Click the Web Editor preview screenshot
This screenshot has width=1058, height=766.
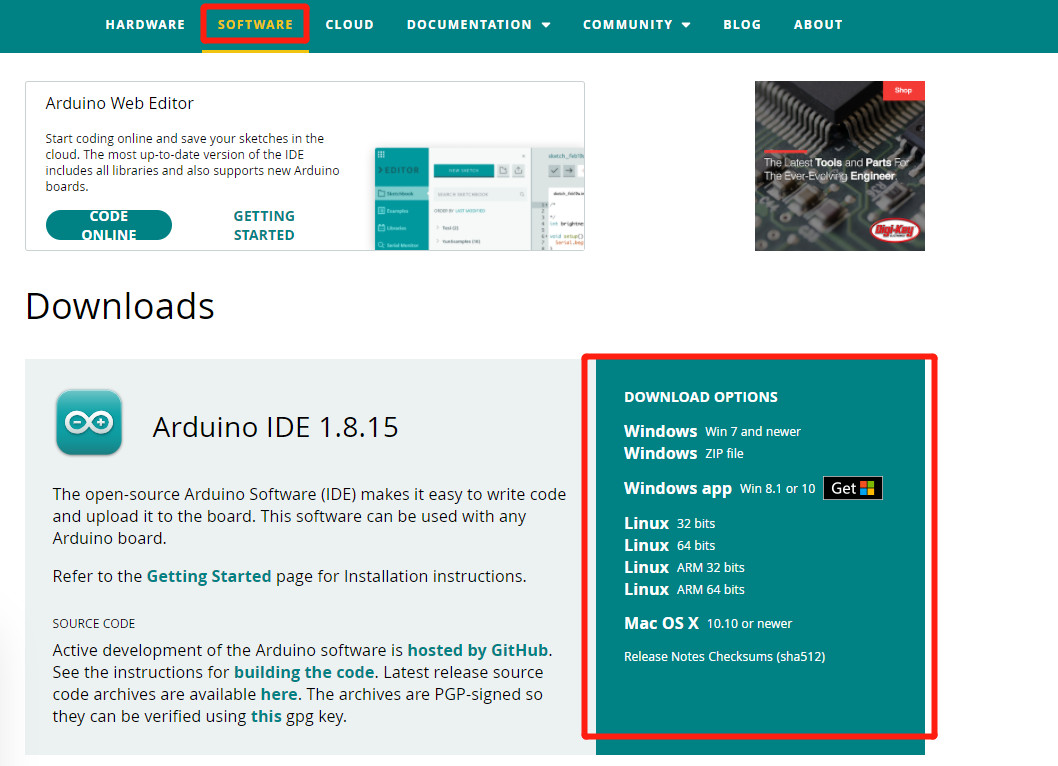tap(479, 198)
